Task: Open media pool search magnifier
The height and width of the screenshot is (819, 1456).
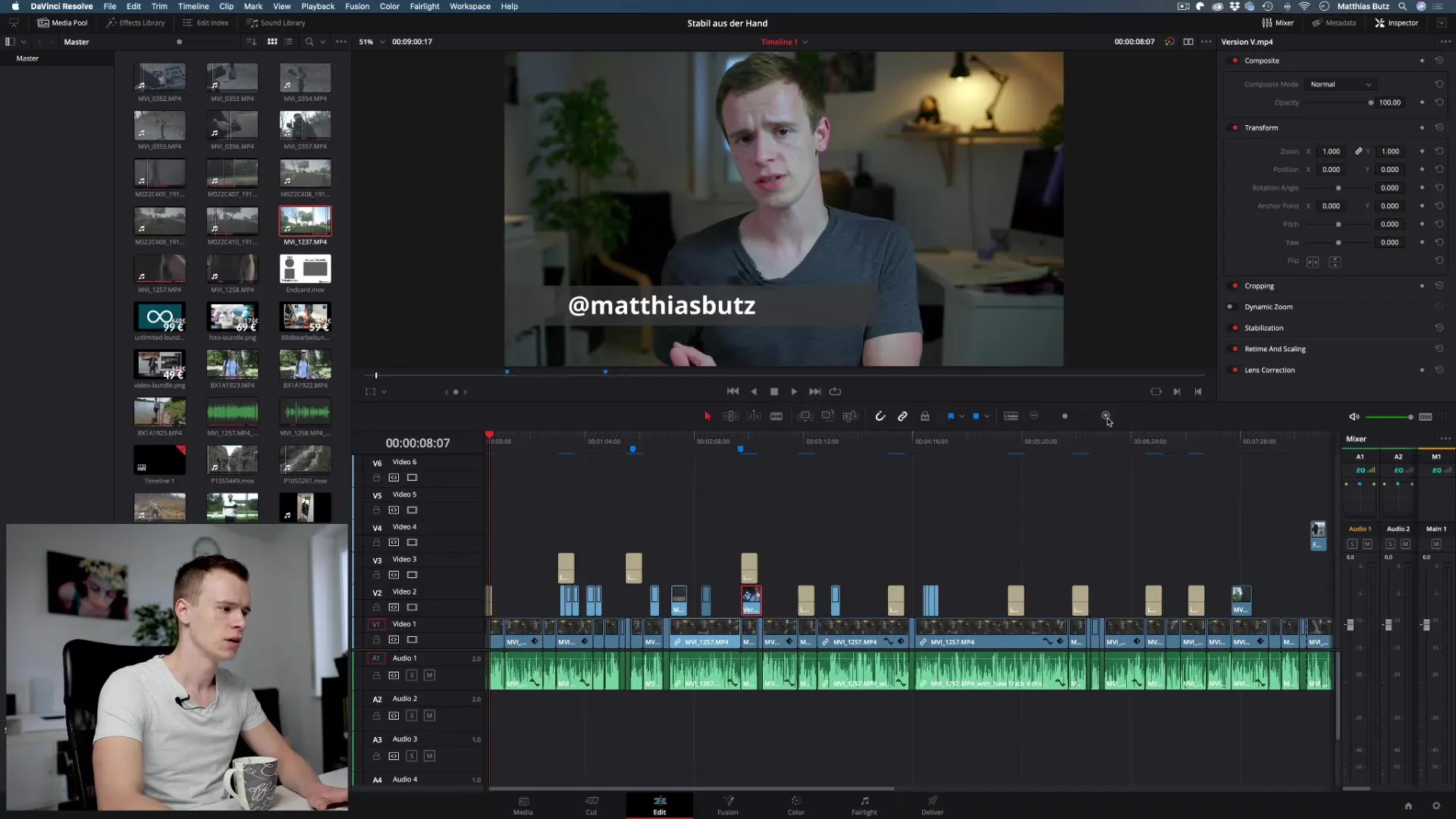Action: (x=309, y=42)
